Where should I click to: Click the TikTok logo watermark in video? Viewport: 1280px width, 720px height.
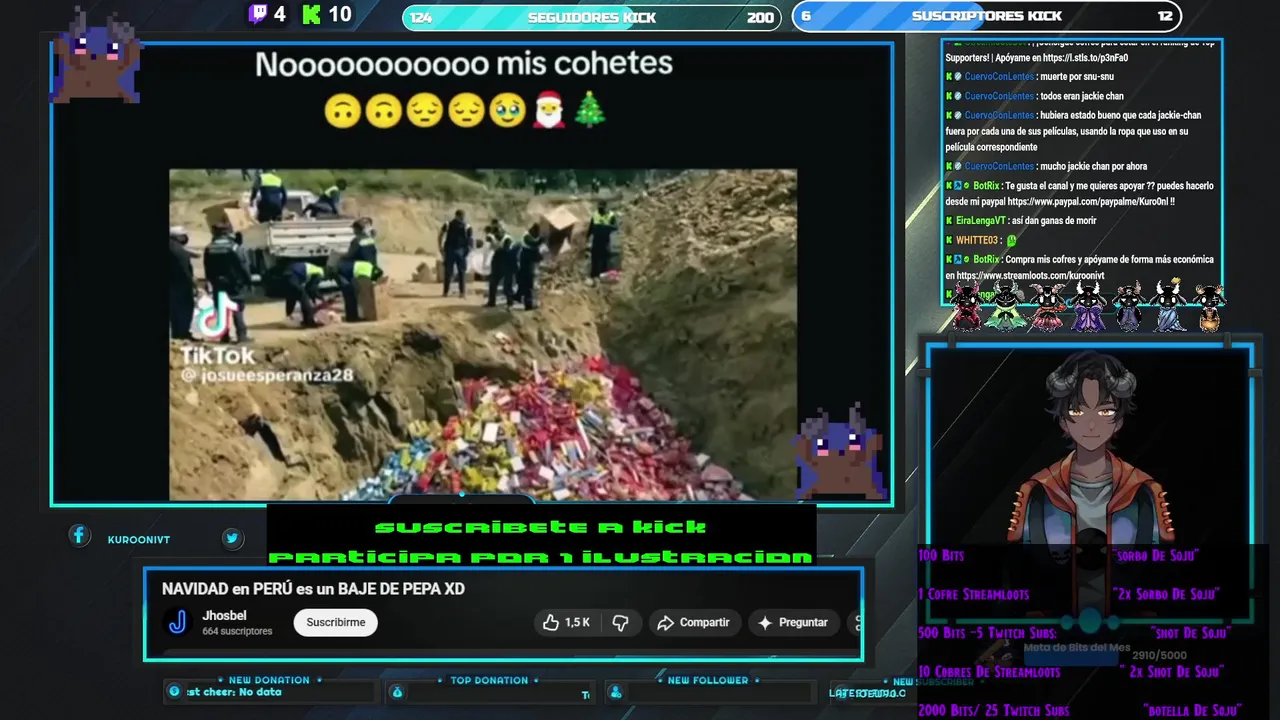click(x=218, y=315)
